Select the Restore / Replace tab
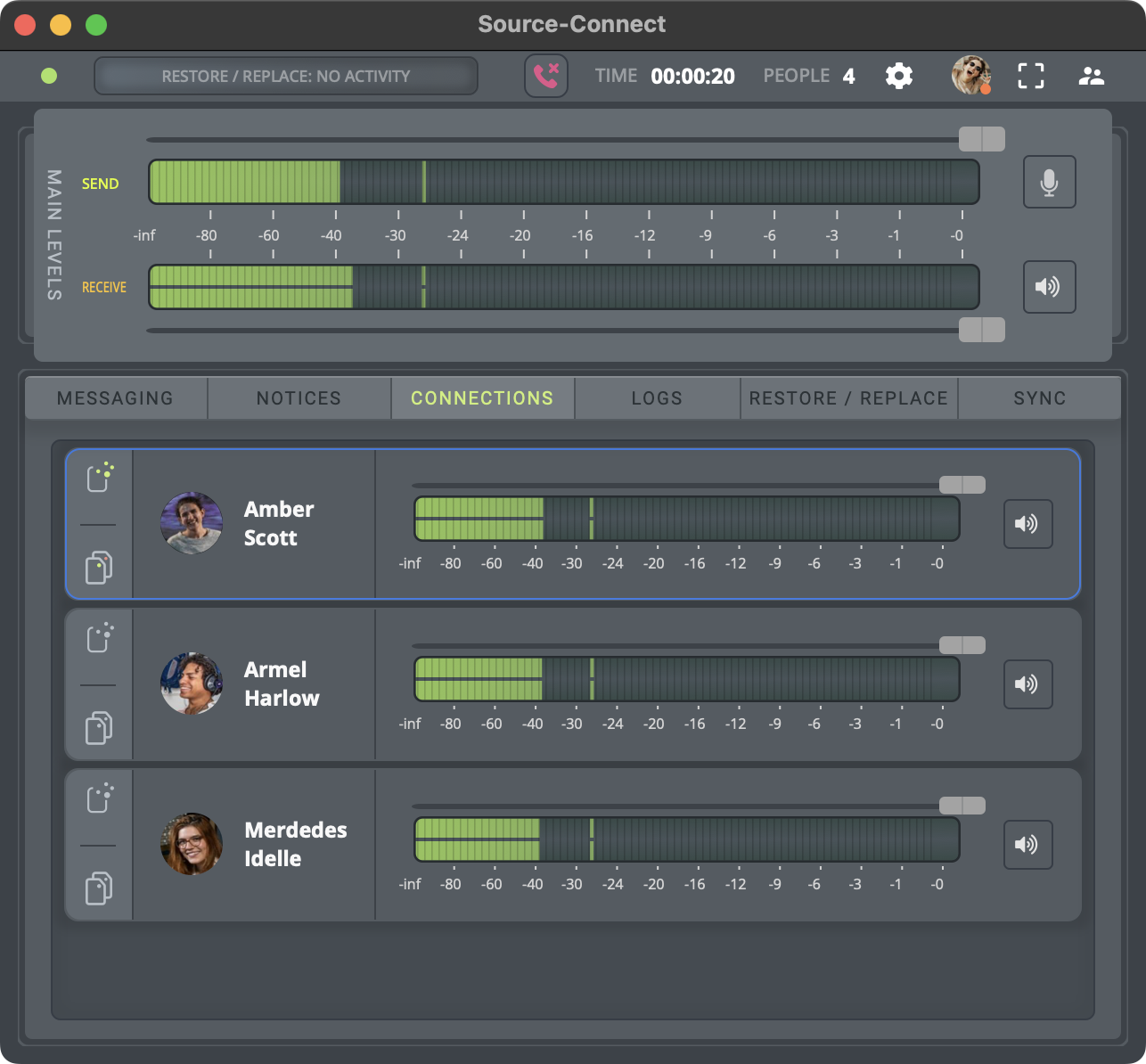This screenshot has height=1064, width=1146. pos(848,398)
